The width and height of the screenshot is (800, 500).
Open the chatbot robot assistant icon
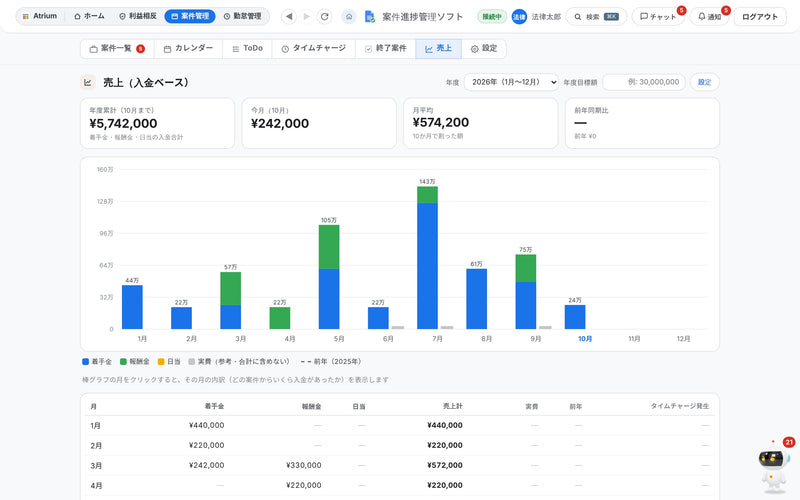[x=773, y=464]
